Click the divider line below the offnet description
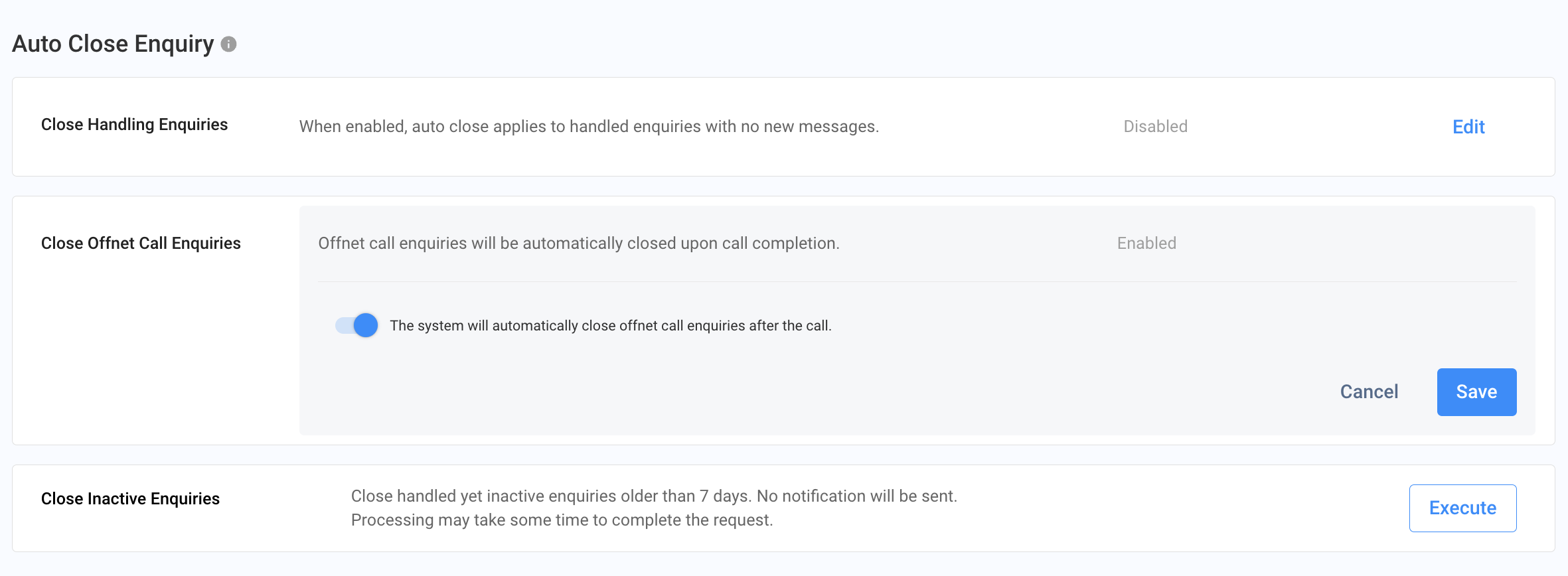Viewport: 1568px width, 576px height. point(916,282)
